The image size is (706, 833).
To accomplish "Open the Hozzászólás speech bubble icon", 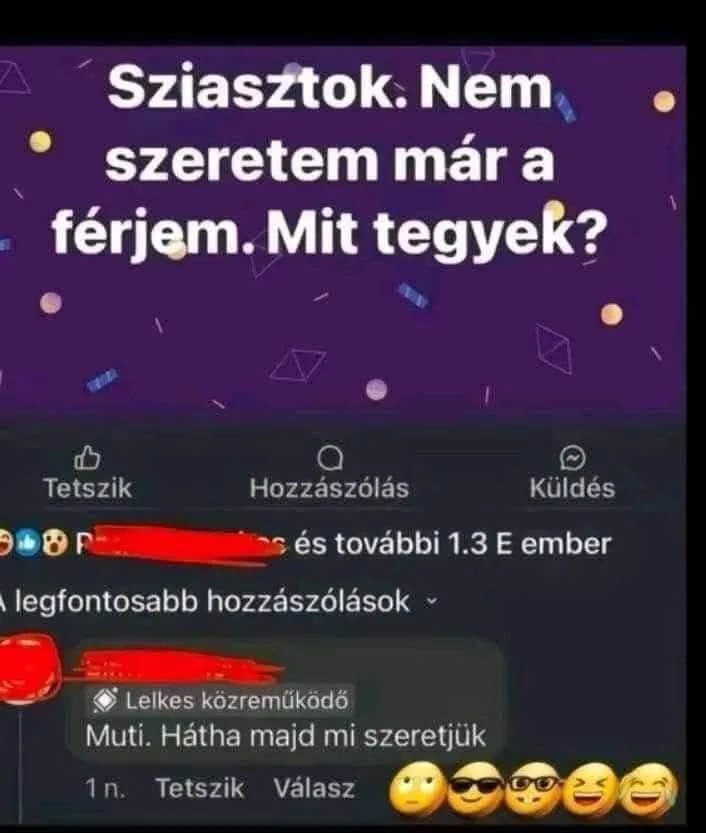I will click(x=329, y=458).
